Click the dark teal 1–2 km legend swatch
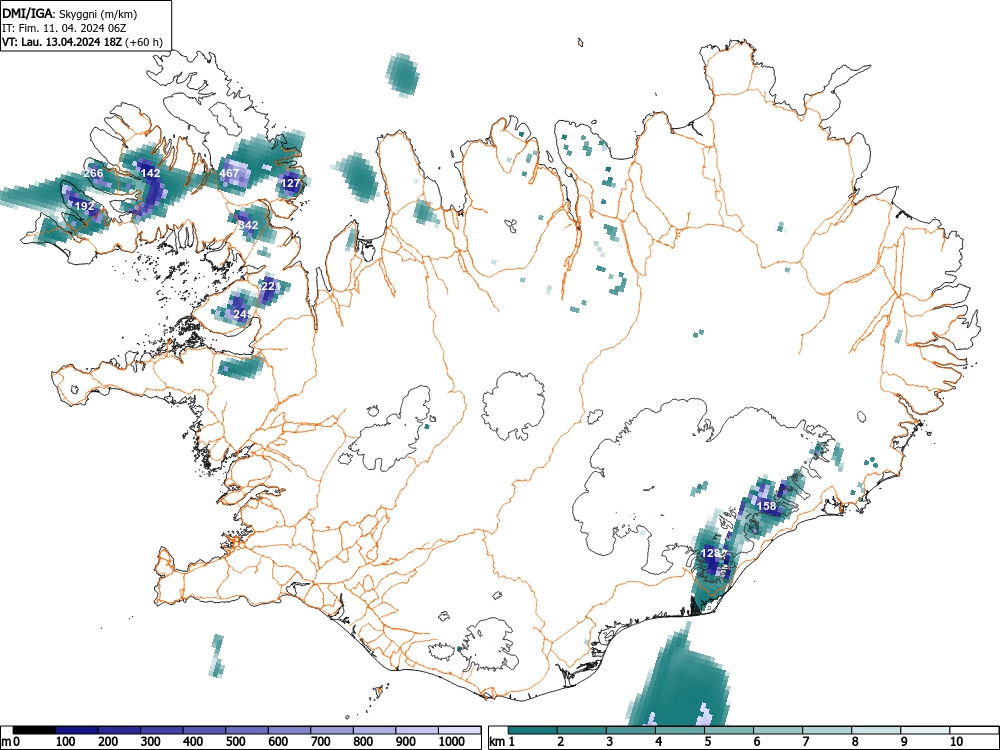 533,730
